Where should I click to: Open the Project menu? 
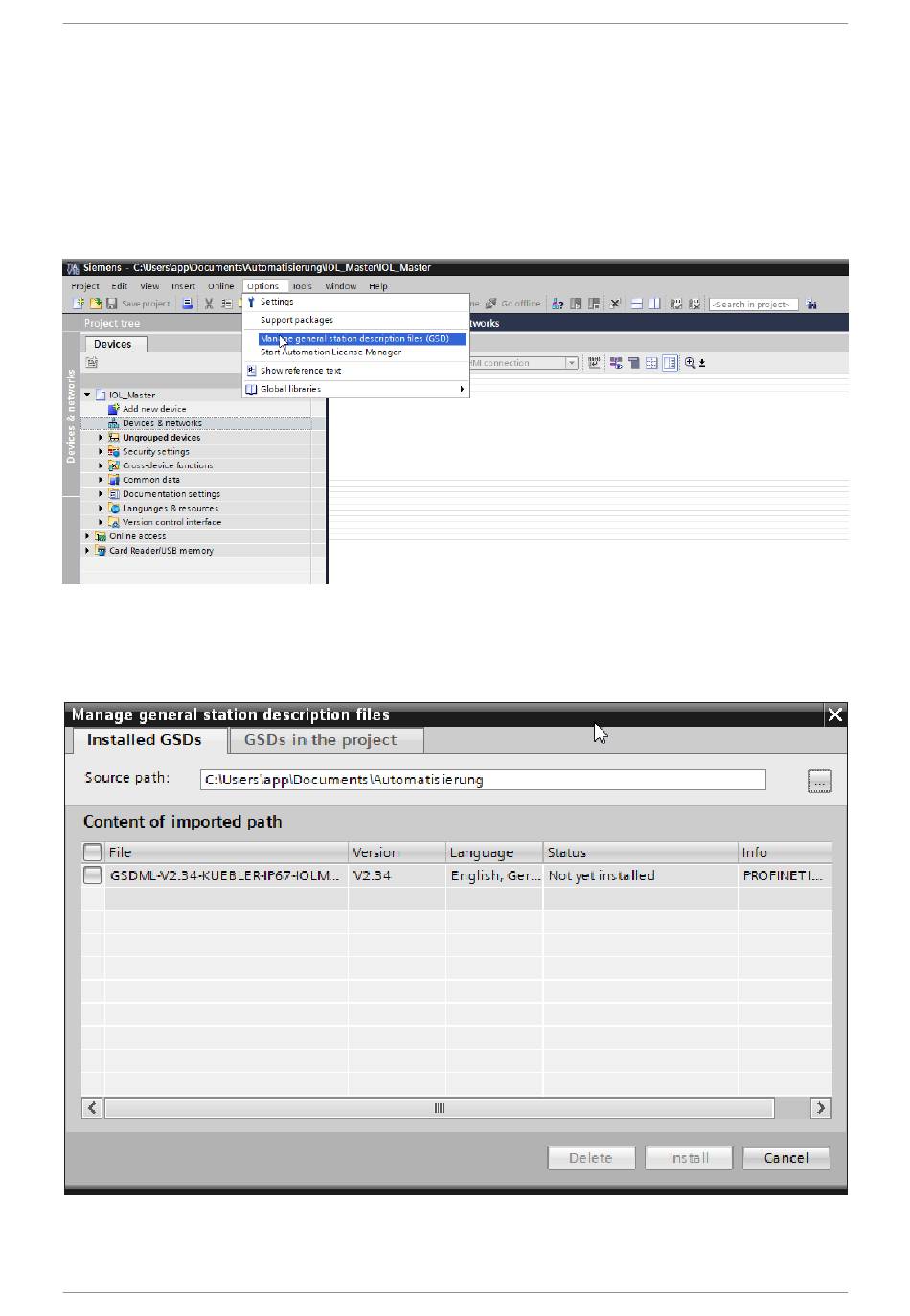click(85, 286)
